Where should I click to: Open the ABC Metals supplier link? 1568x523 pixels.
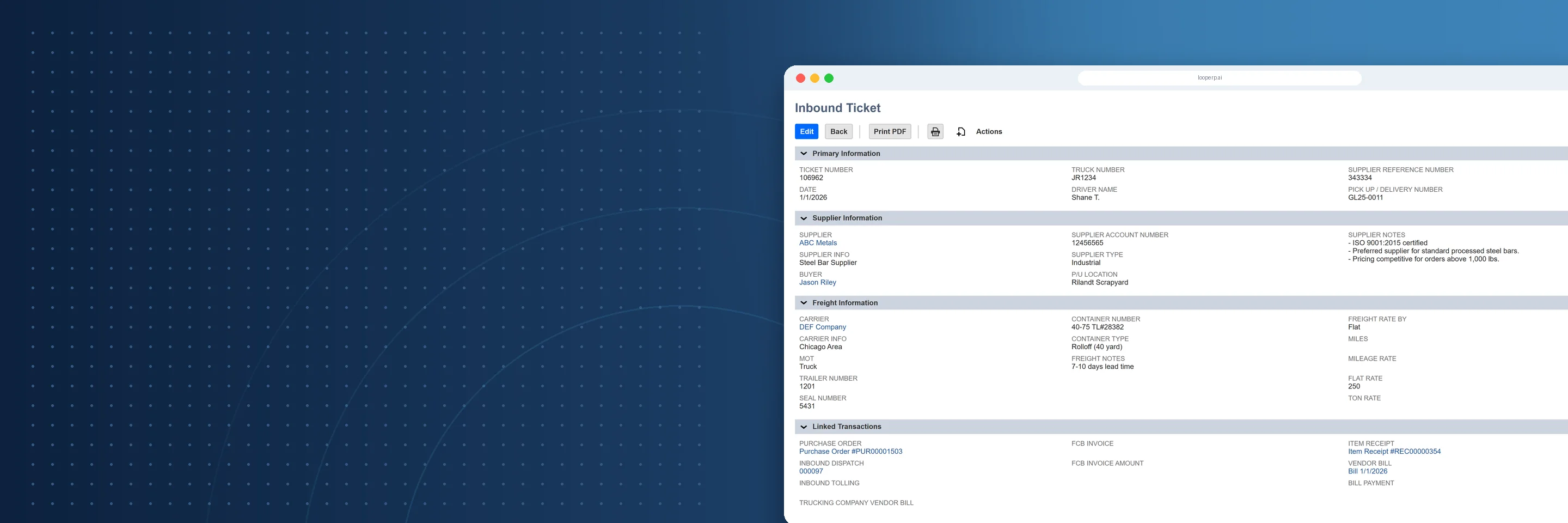tap(817, 243)
